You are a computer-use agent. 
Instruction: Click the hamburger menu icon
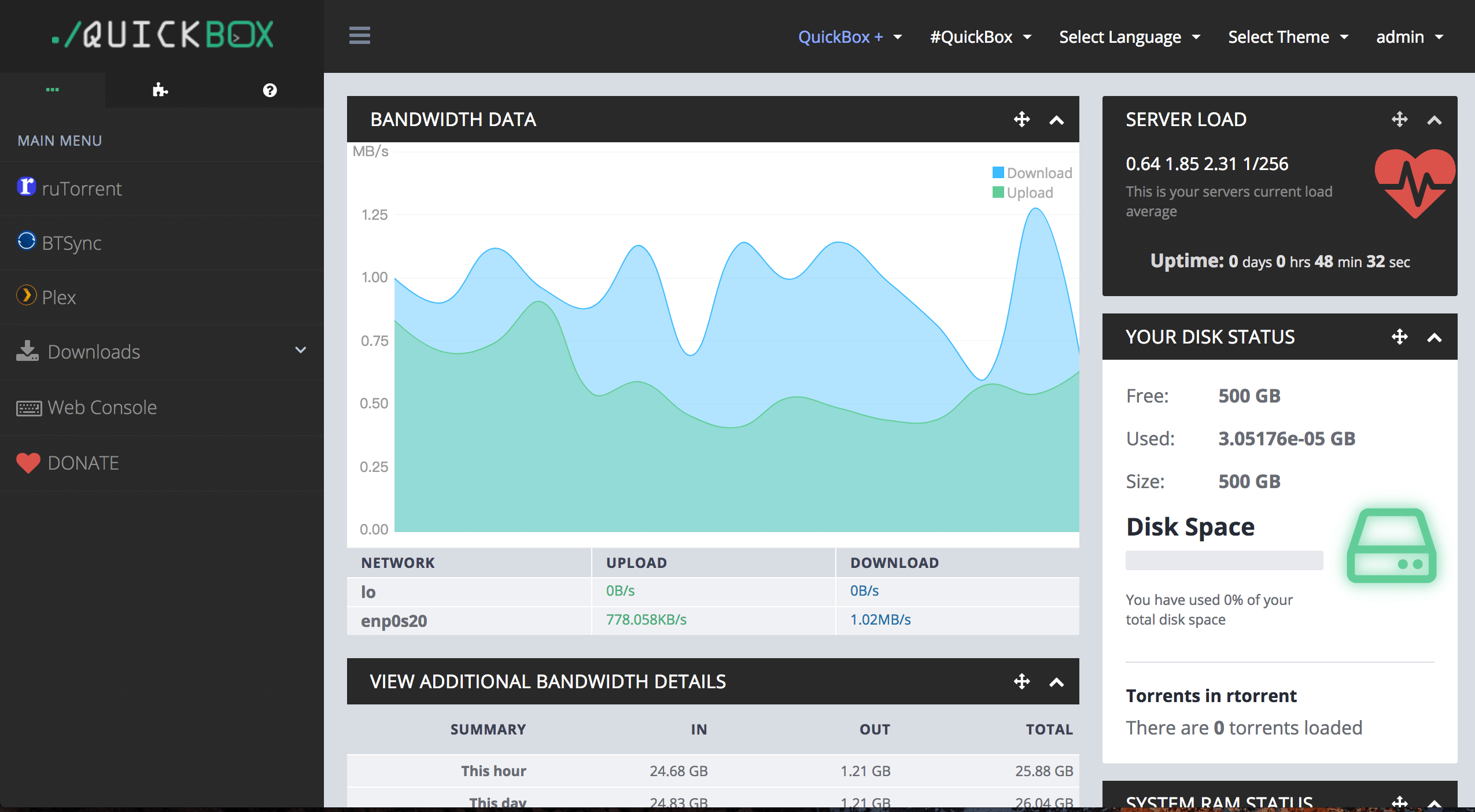pyautogui.click(x=359, y=36)
